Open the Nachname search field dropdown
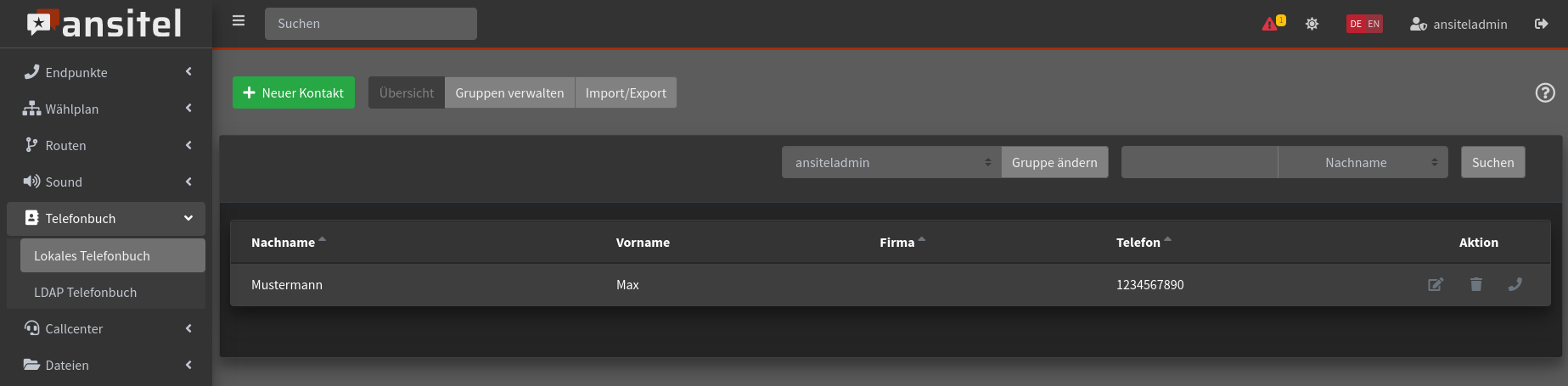Image resolution: width=1568 pixels, height=386 pixels. (x=1364, y=163)
